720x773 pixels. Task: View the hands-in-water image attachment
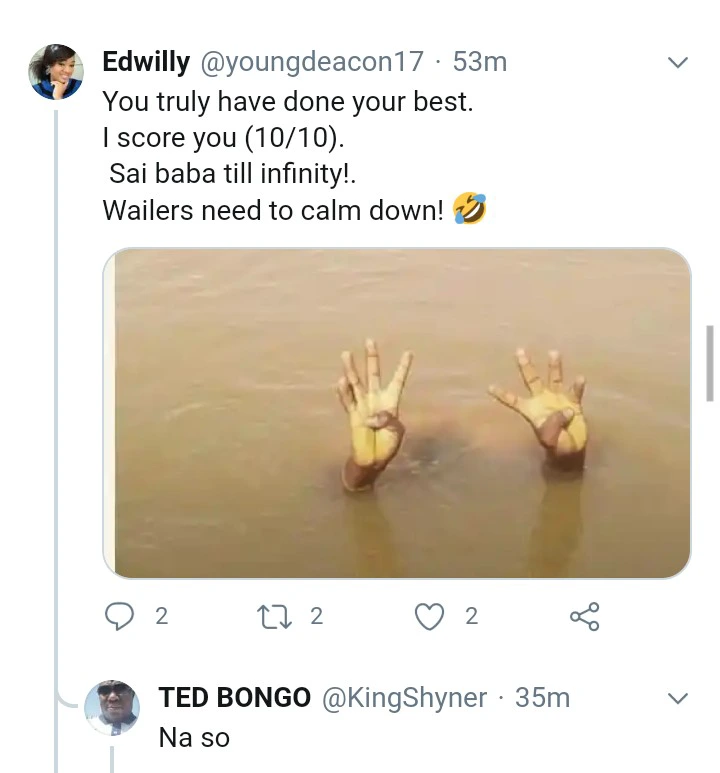pyautogui.click(x=397, y=413)
